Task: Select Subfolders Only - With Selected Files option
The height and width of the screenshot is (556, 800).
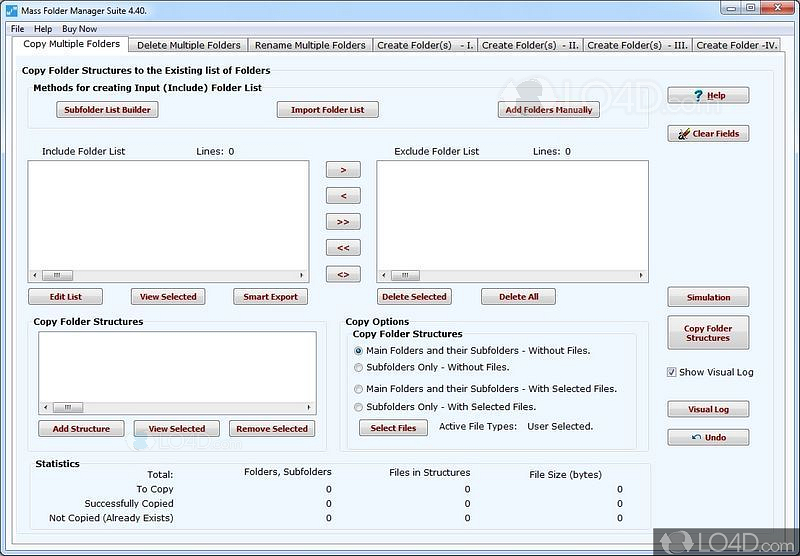Action: click(x=359, y=407)
